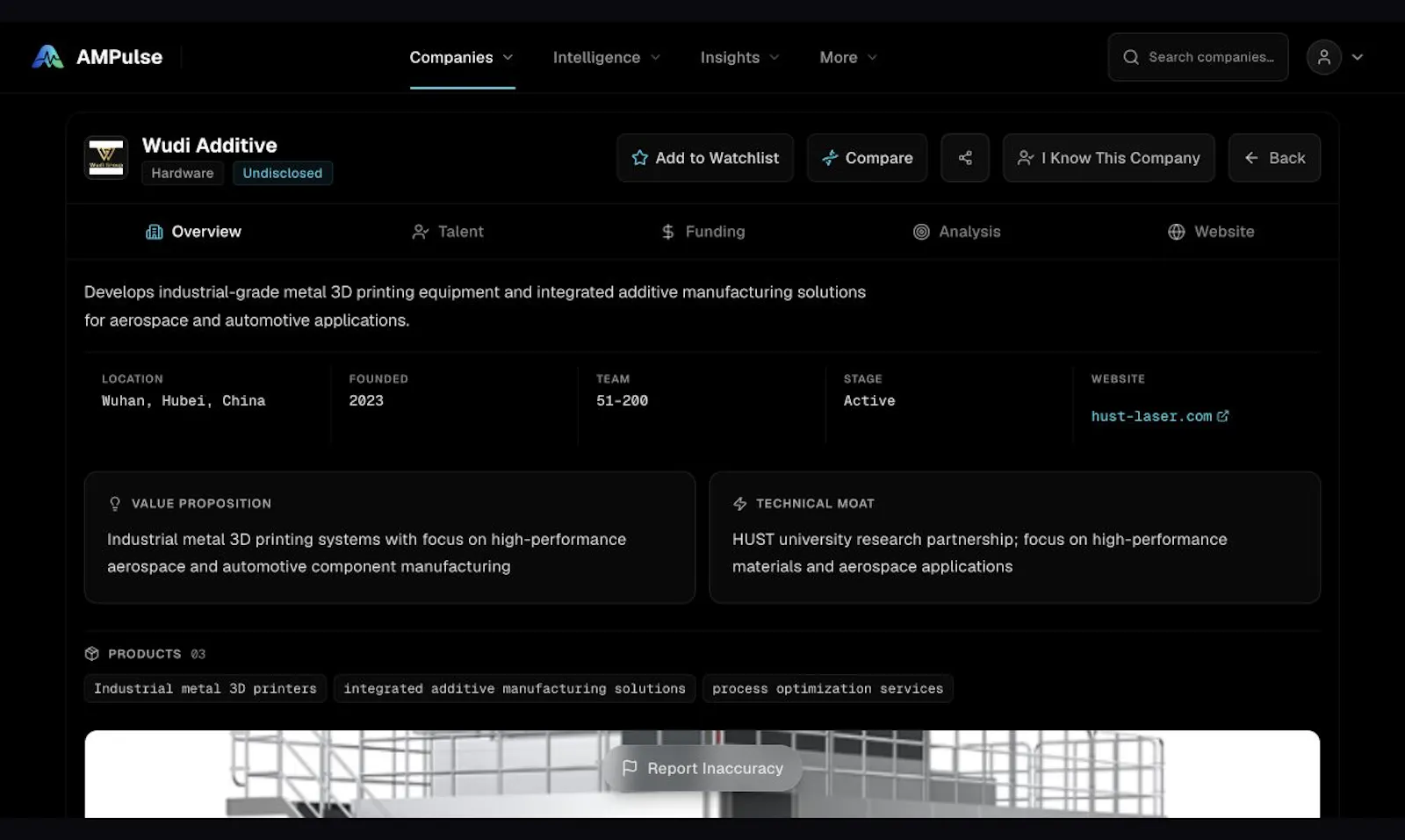The width and height of the screenshot is (1405, 840).
Task: Expand the Companies chevron arrow
Action: pyautogui.click(x=508, y=57)
